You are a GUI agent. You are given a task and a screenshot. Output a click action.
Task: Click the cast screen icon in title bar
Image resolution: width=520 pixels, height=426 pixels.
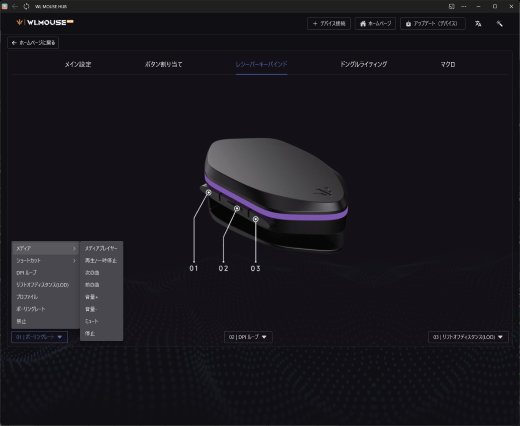coord(452,6)
